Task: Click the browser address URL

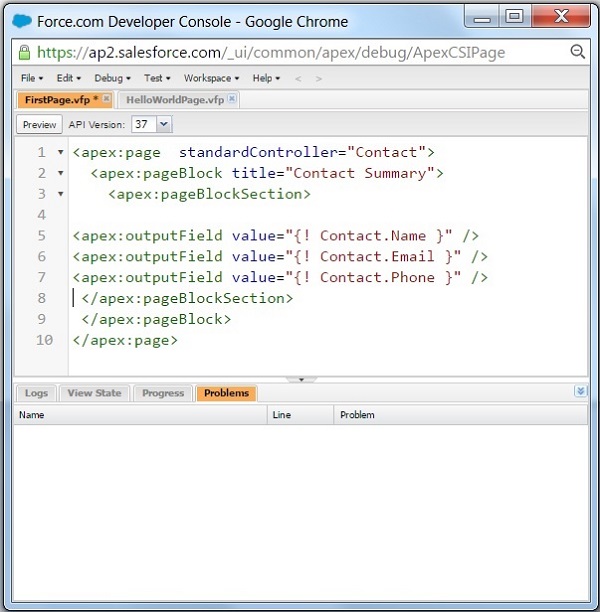Action: (271, 52)
